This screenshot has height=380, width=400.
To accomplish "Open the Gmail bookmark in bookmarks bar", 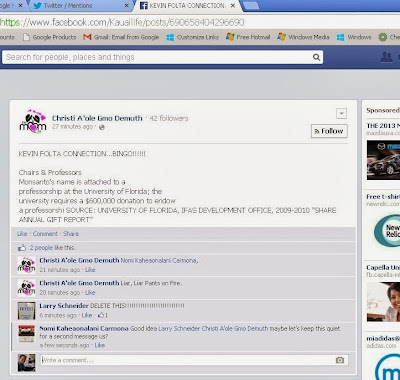I will pos(121,37).
